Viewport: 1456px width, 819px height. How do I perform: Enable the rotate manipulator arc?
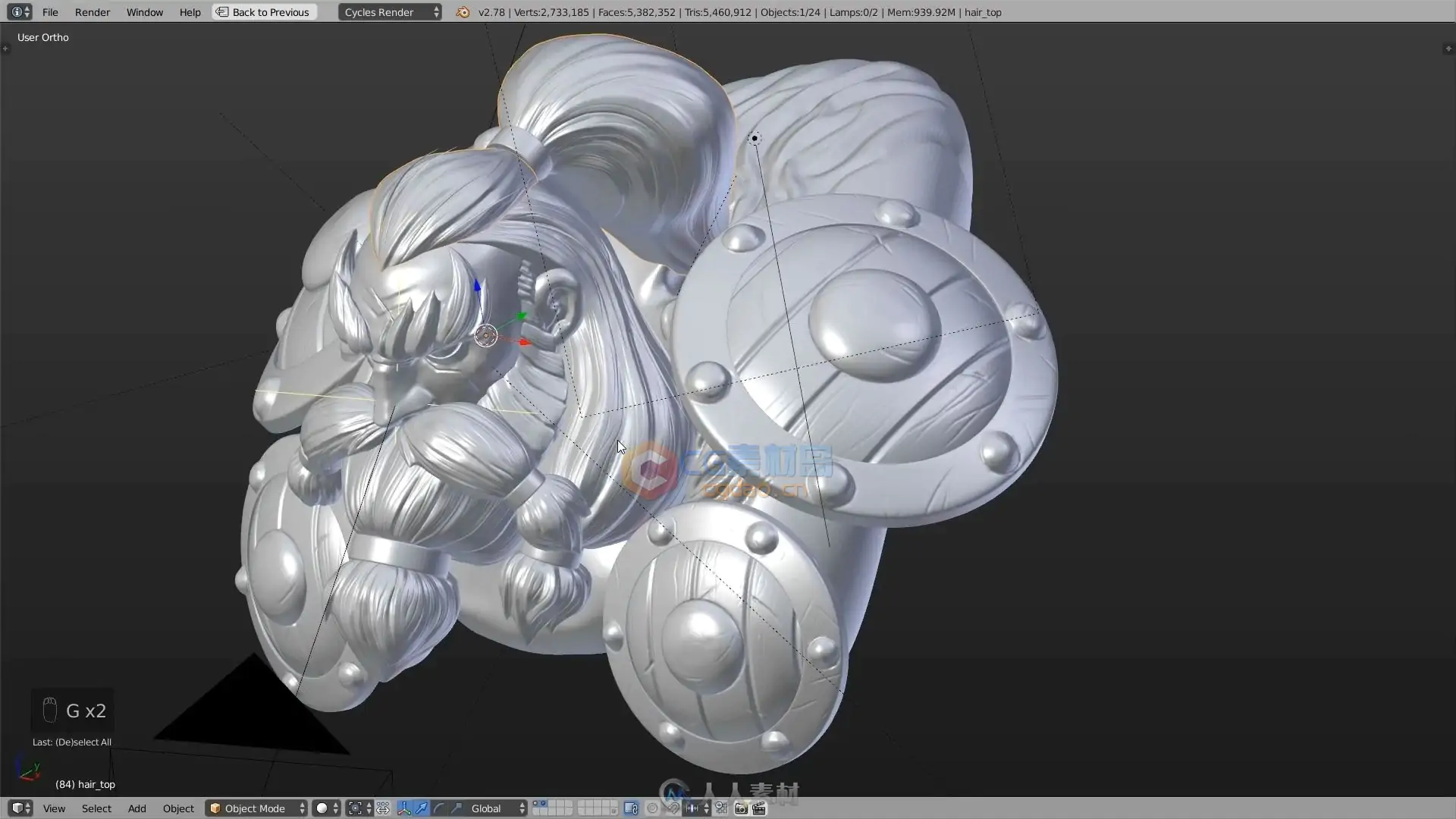[438, 808]
